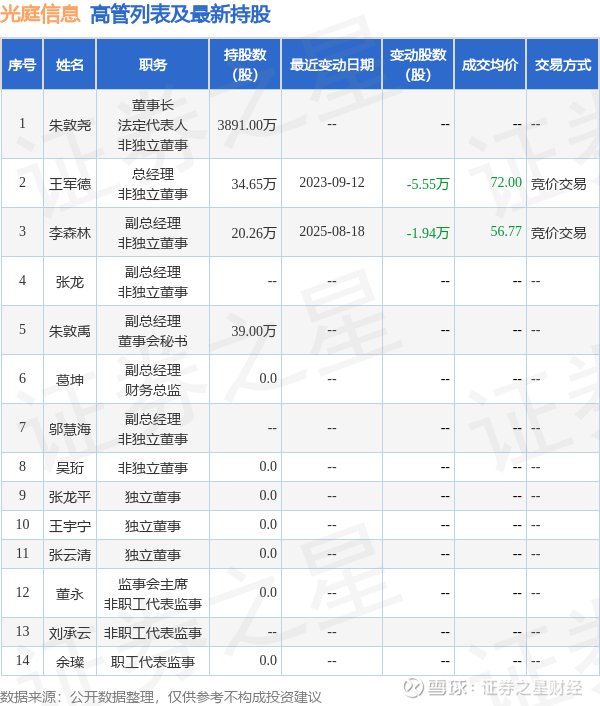Select the name 王宇宁
Viewport: 600px width, 706px height.
70,526
